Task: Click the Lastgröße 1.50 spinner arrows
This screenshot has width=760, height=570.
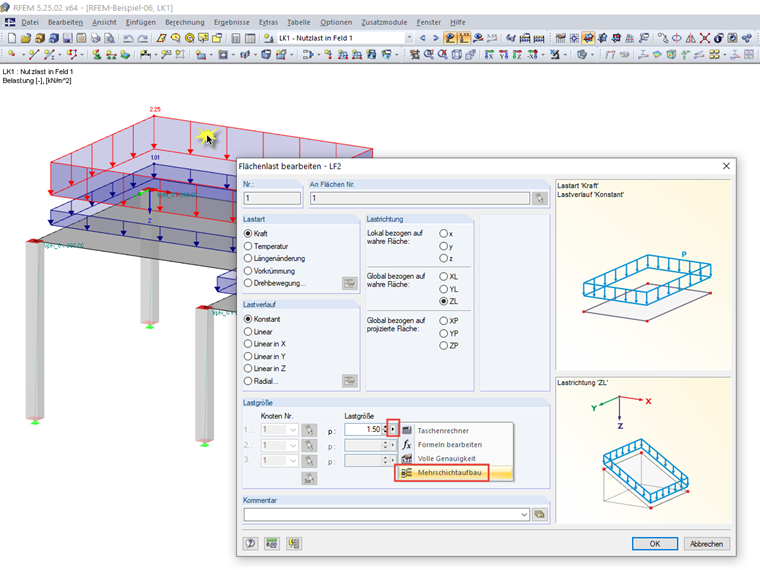Action: (385, 429)
